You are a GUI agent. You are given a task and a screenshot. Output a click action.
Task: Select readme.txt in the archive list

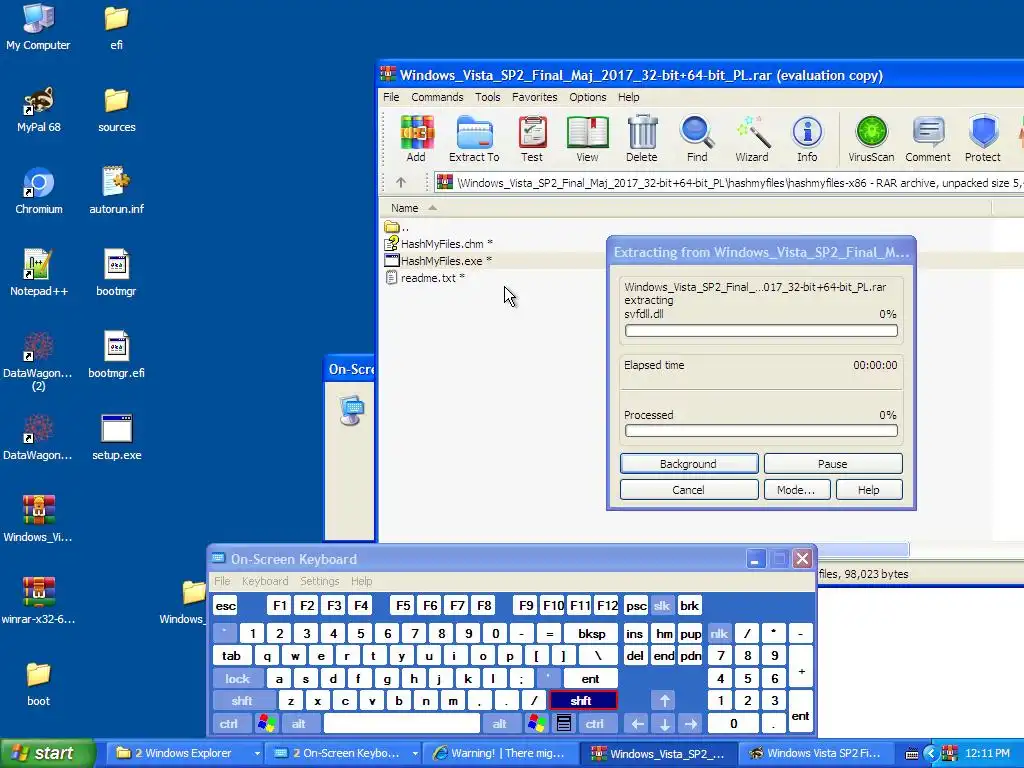(x=428, y=278)
